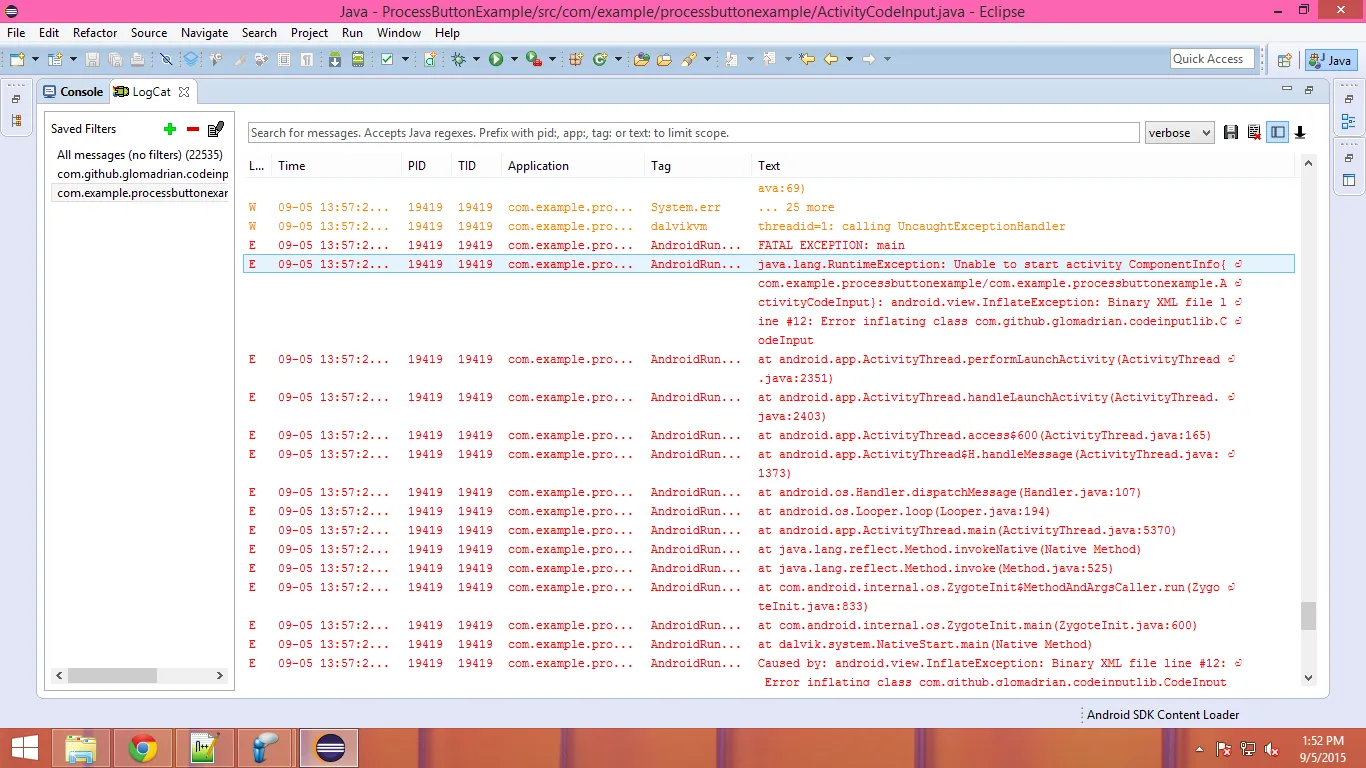Click the green Run button

[496, 59]
